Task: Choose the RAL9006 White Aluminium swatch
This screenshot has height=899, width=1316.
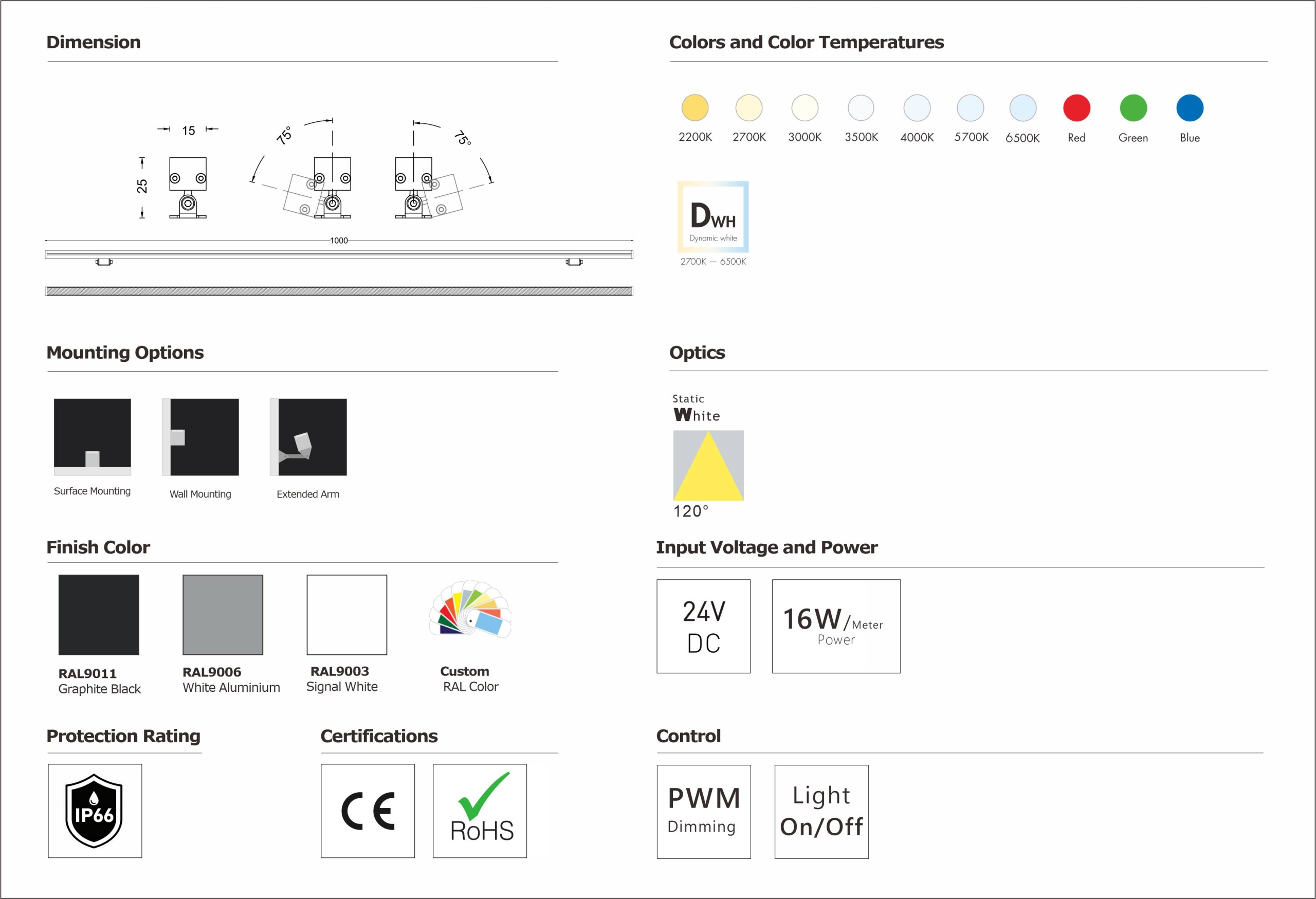Action: click(x=223, y=615)
